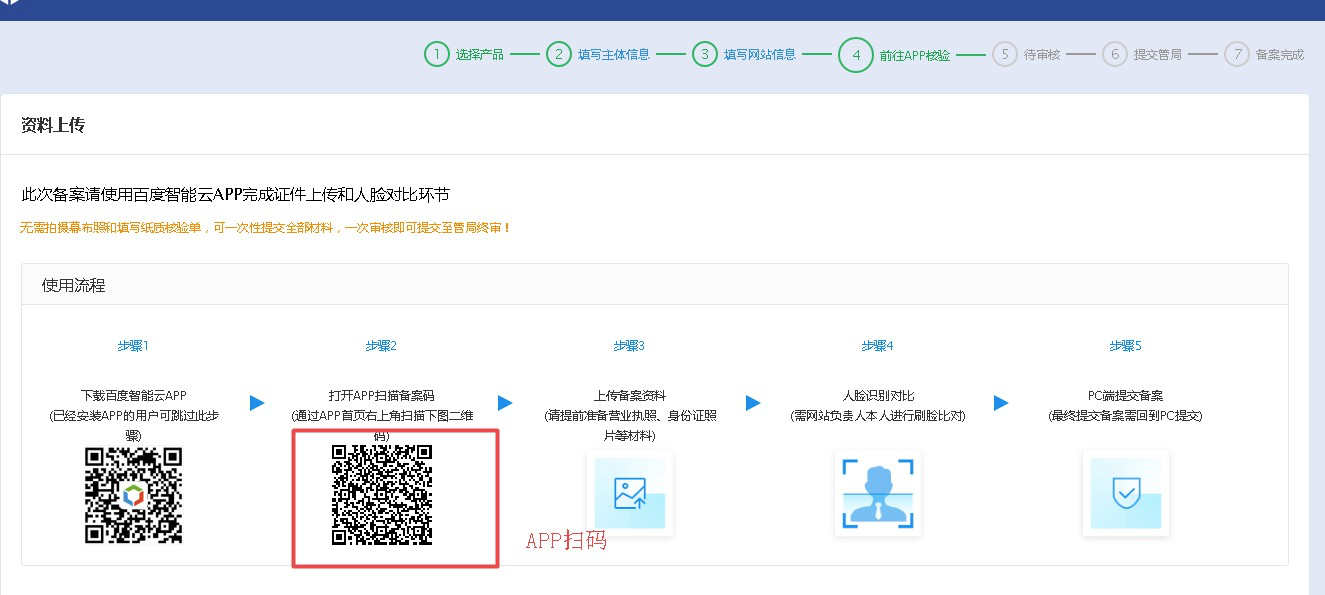
Task: Click the text 人脸识别对比
Action: pos(877,396)
